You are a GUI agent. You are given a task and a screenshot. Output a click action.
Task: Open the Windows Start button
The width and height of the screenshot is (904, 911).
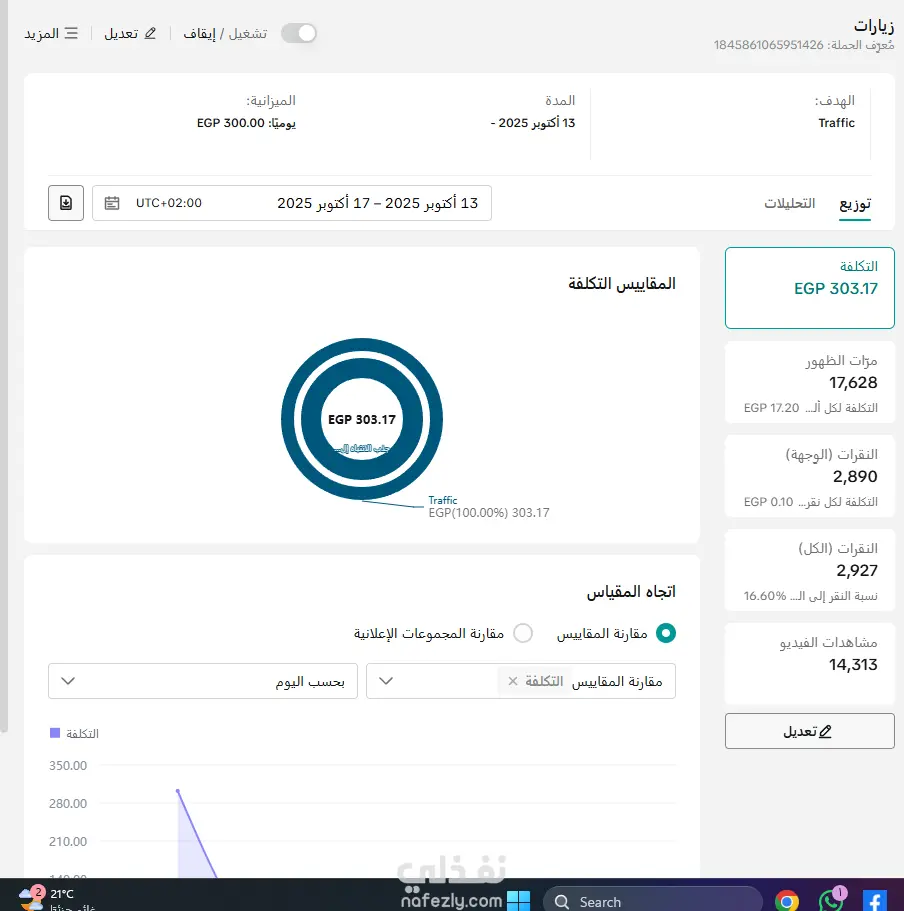point(518,901)
